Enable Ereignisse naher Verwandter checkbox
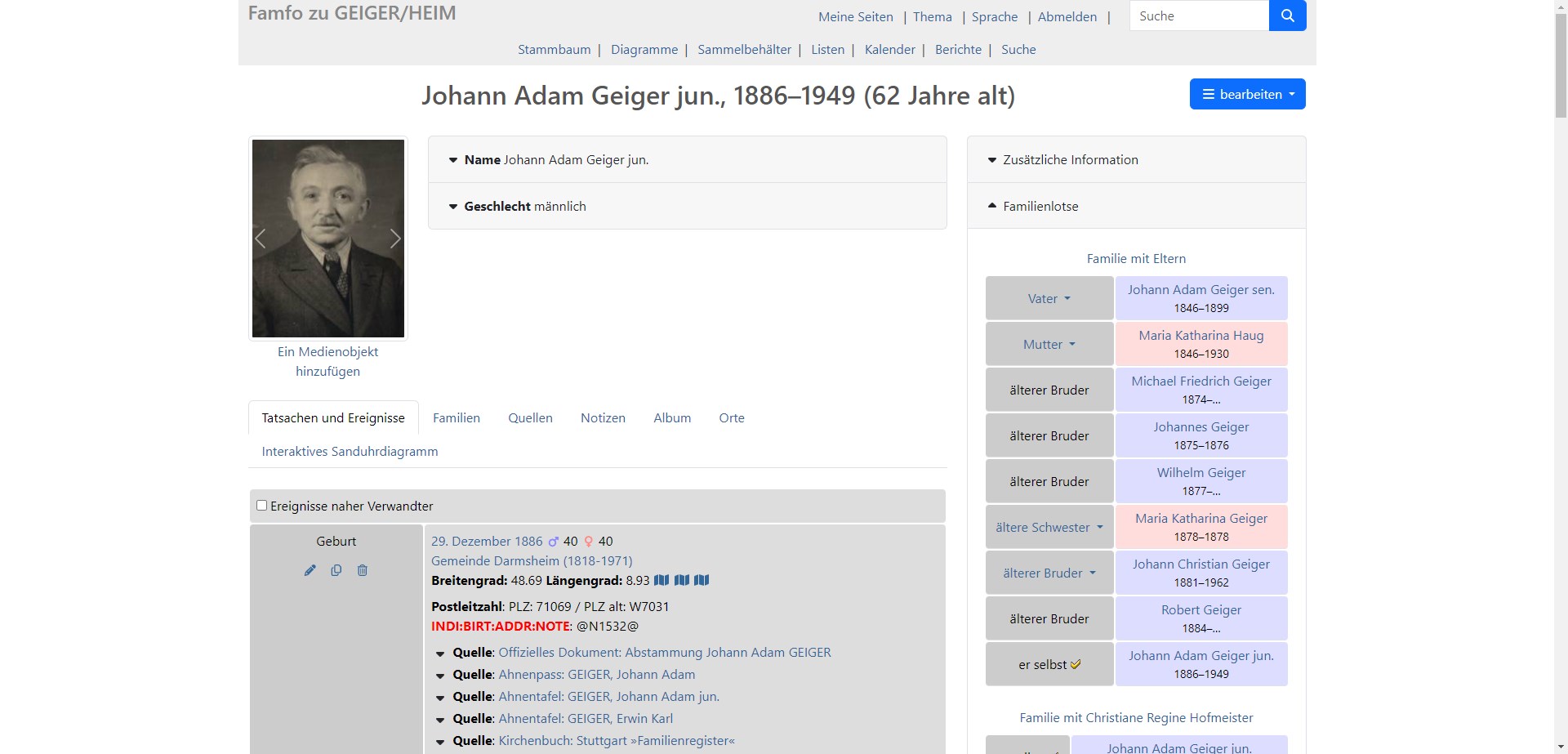The width and height of the screenshot is (1568, 754). coord(262,506)
